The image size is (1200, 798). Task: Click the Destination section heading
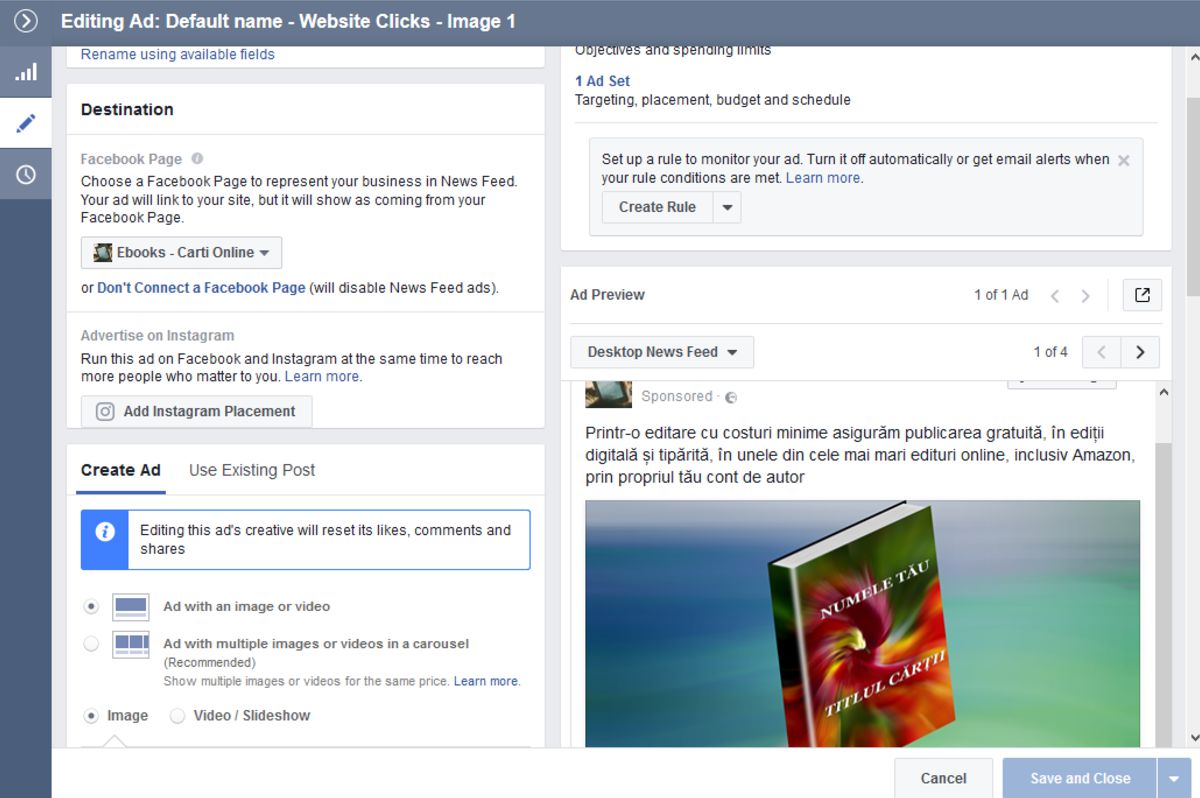pos(127,110)
